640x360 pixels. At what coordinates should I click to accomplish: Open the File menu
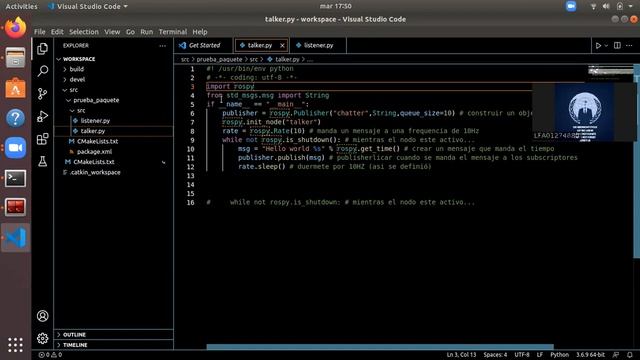click(40, 32)
